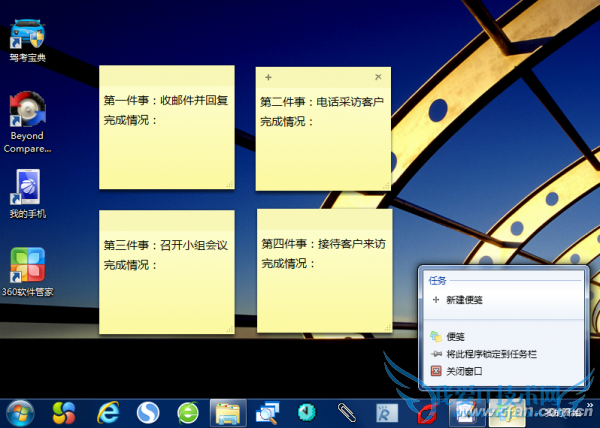Screen dimensions: 600x428
Task: Open the notepad-with-pencil icon in taskbar
Action: [x=466, y=413]
